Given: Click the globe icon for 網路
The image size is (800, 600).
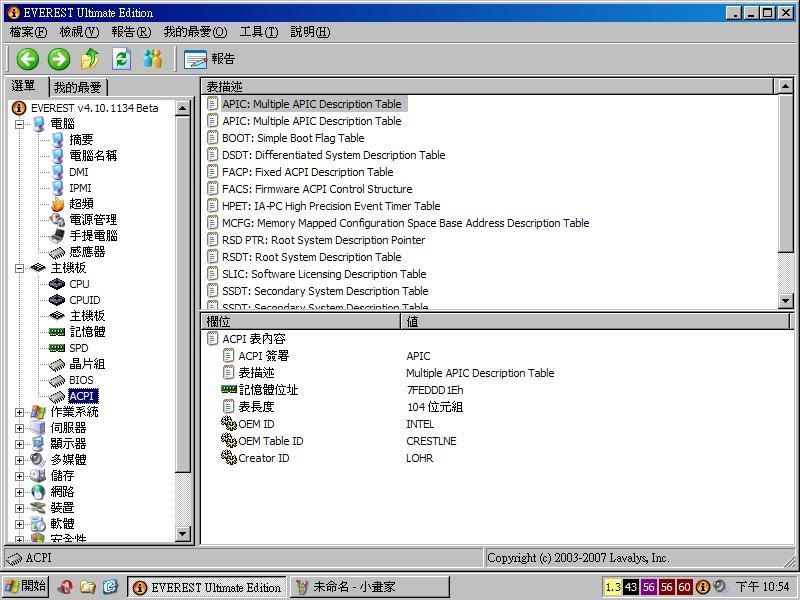Looking at the screenshot, I should [x=38, y=492].
